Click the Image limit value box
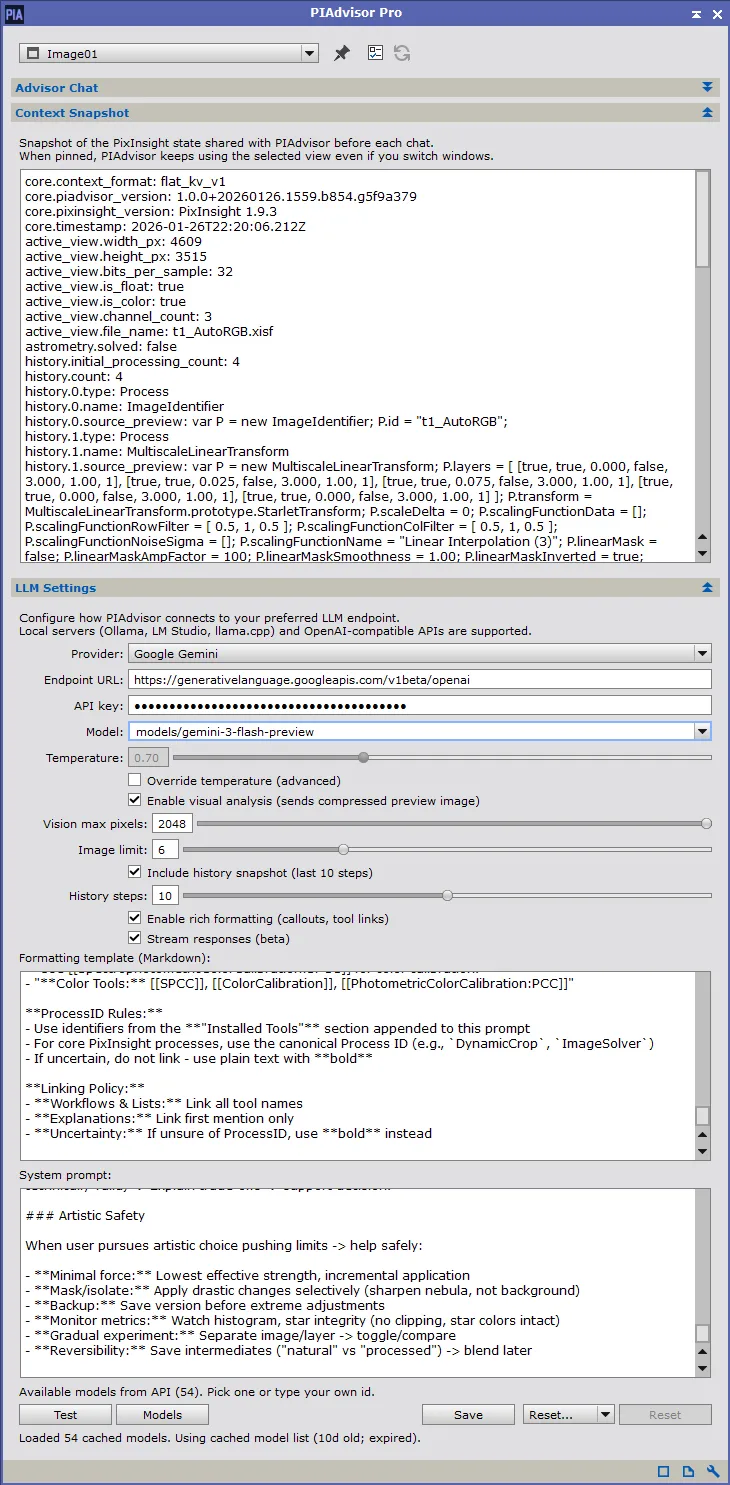The width and height of the screenshot is (730, 1485). tap(165, 849)
